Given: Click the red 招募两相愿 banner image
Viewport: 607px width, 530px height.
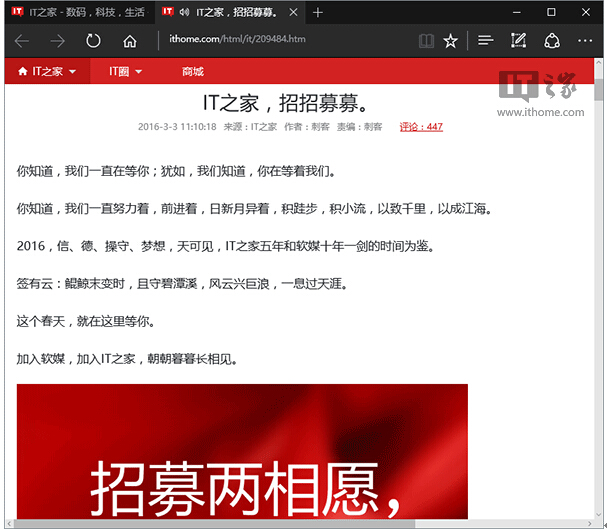Looking at the screenshot, I should [x=242, y=450].
